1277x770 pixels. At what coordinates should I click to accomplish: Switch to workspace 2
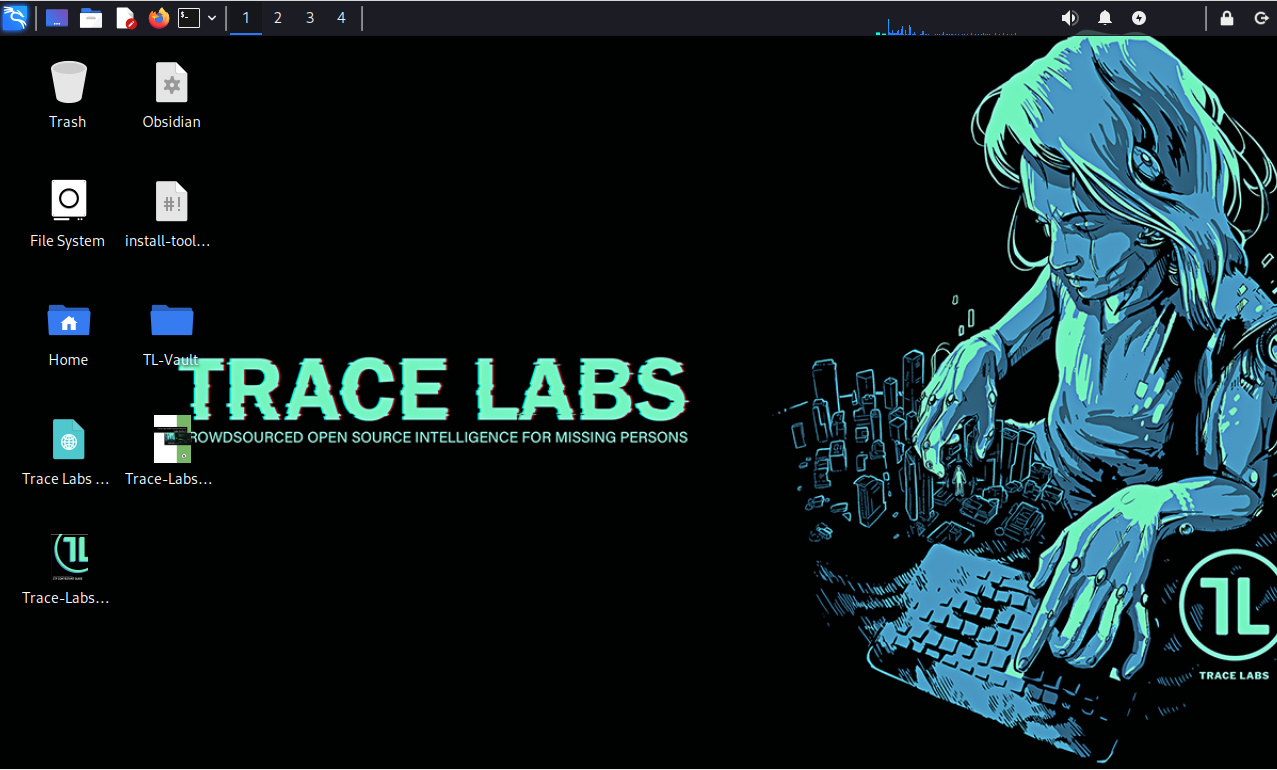tap(278, 18)
